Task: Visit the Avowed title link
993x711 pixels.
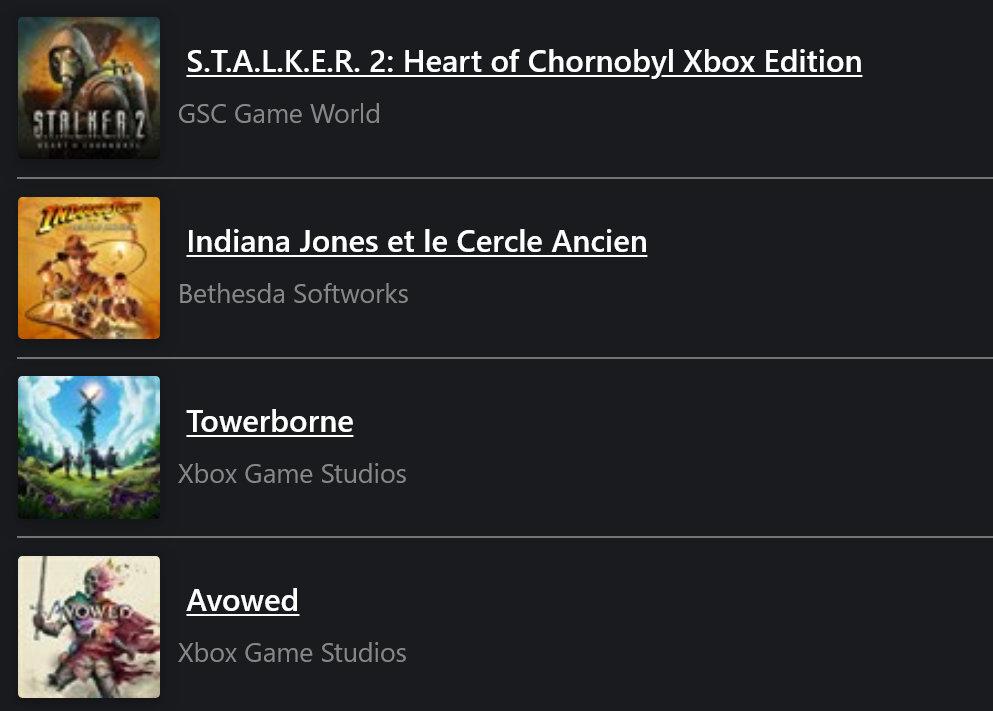Action: point(243,601)
